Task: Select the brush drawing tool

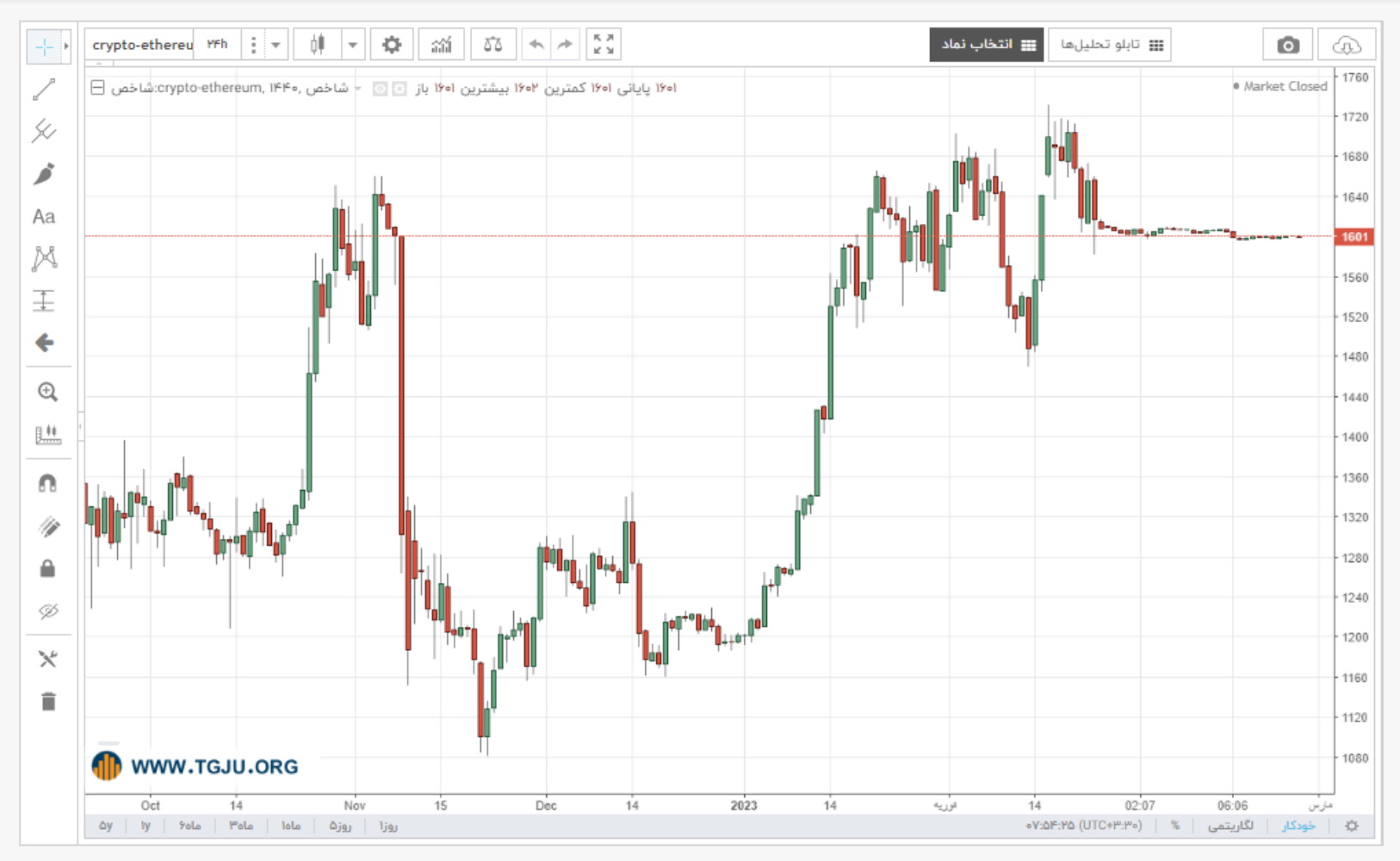Action: (44, 174)
